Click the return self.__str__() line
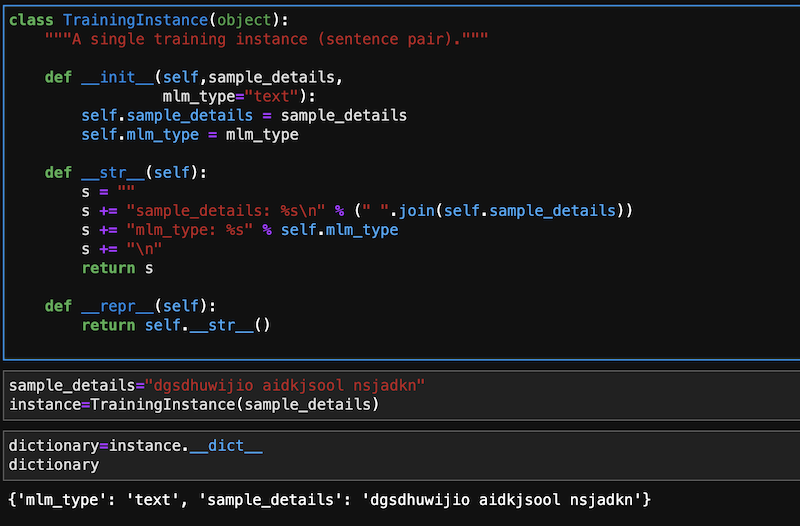800x526 pixels. [176, 325]
